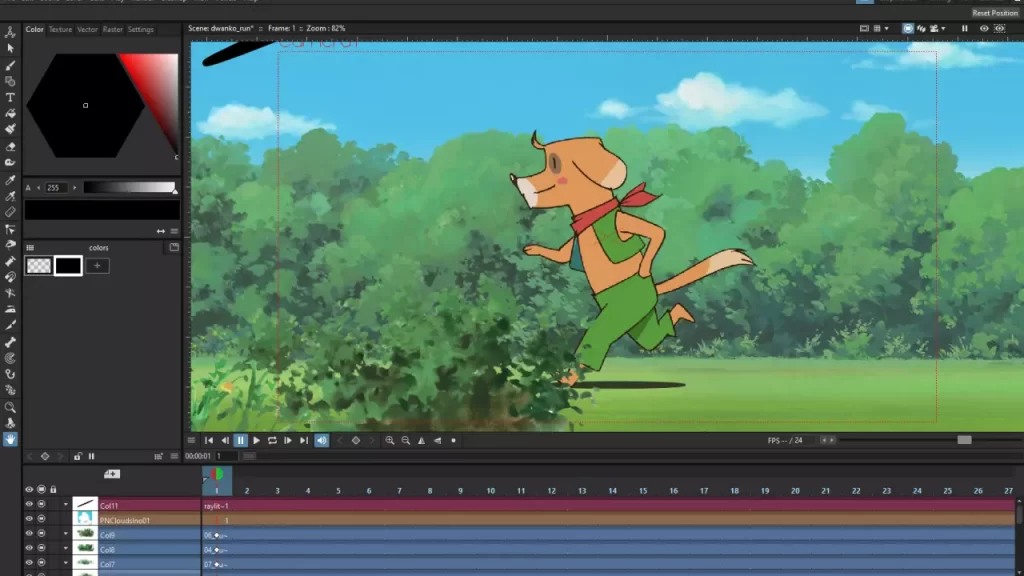Select the Animate tool at toolbar top
1024x576 pixels.
[10, 32]
